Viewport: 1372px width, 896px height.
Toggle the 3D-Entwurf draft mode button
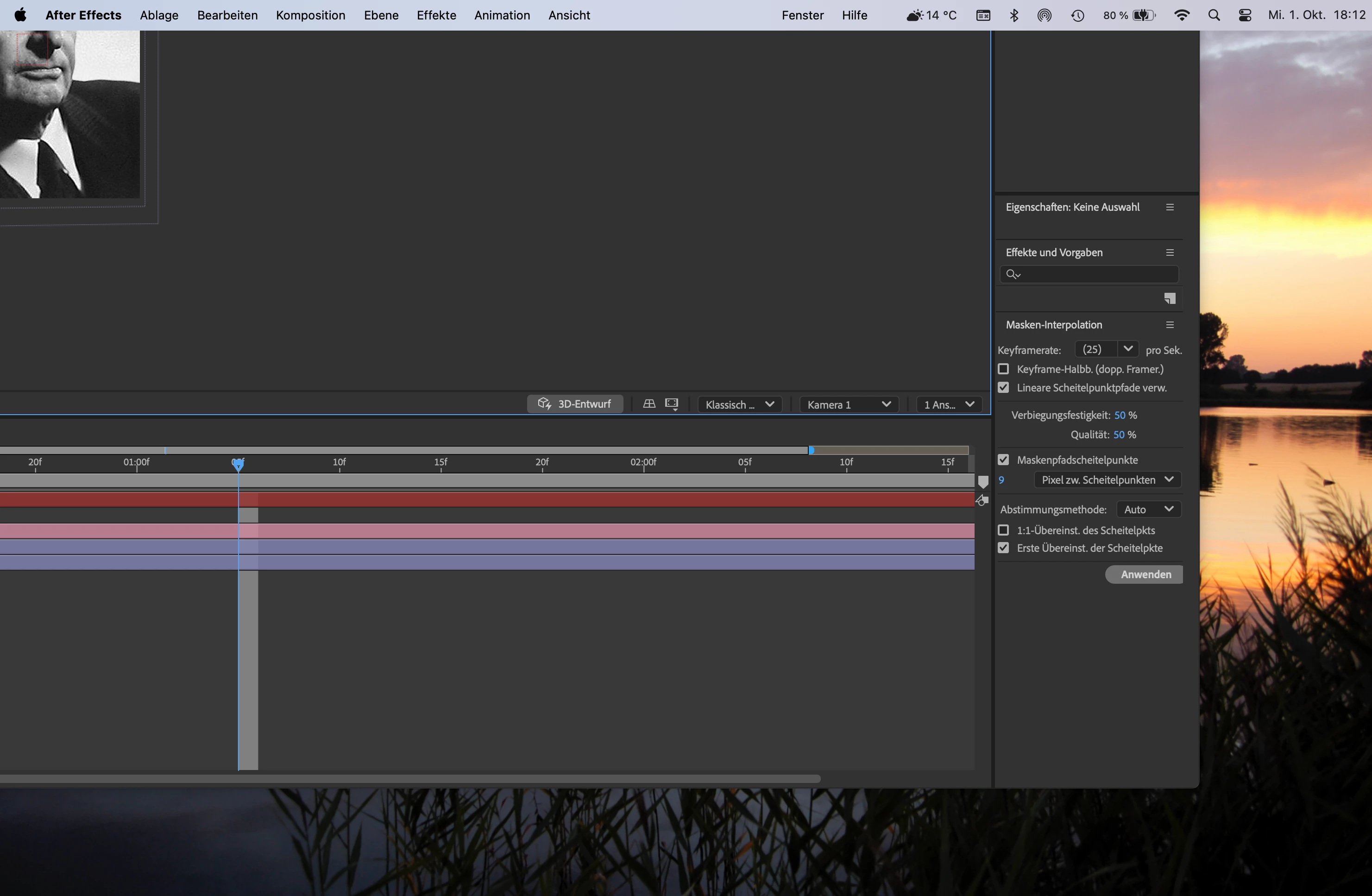pyautogui.click(x=575, y=404)
